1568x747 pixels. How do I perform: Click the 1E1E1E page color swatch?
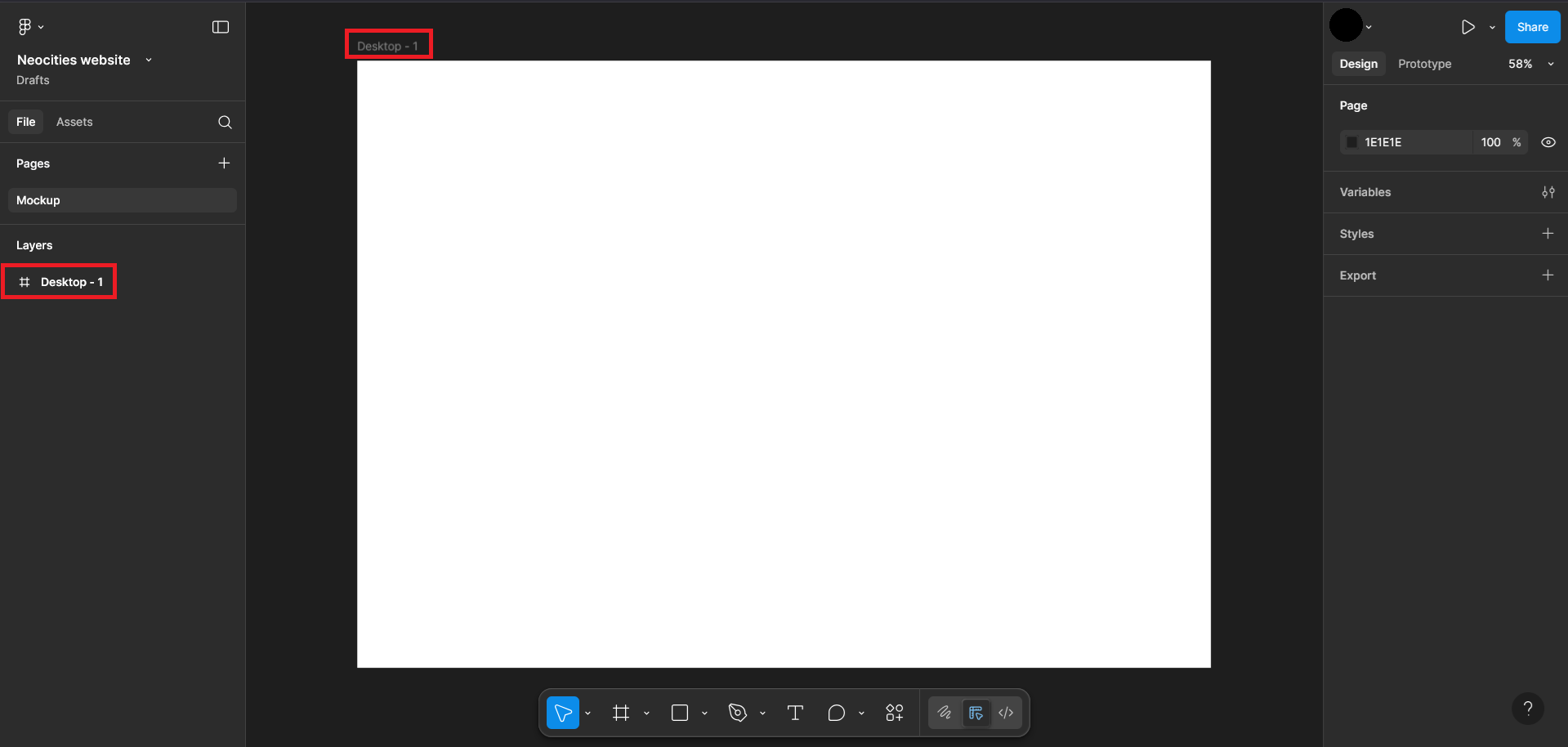[x=1352, y=142]
